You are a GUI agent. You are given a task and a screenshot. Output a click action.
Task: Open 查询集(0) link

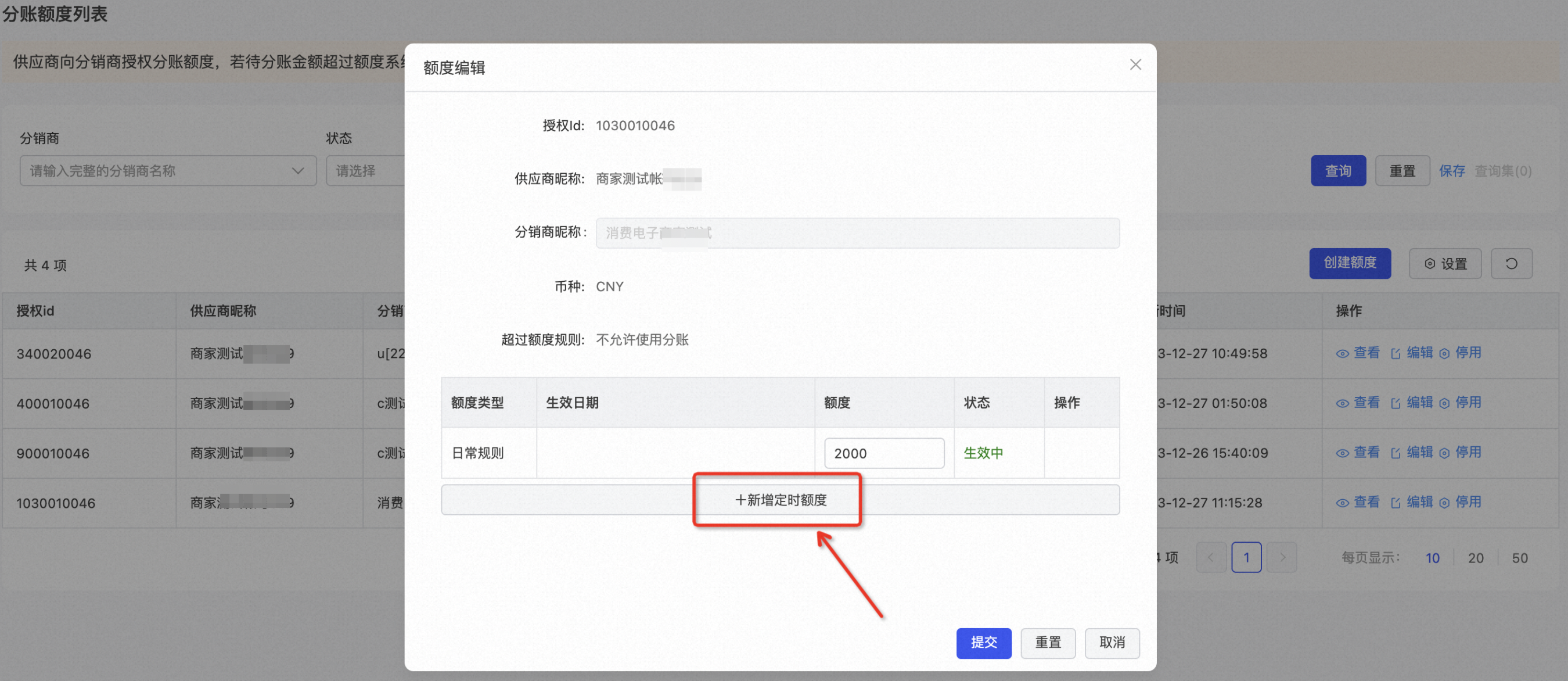[1503, 171]
